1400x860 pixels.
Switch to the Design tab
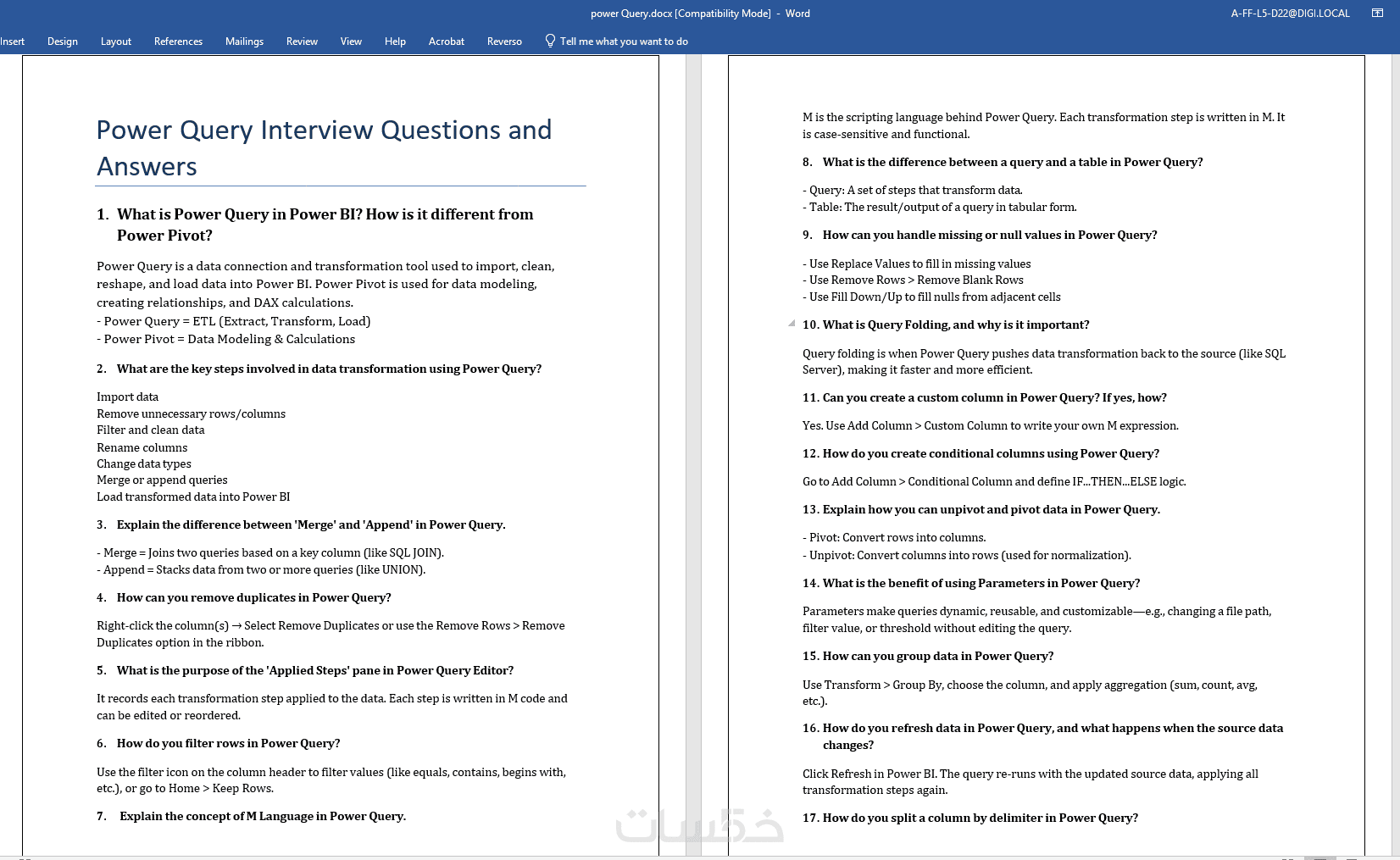[63, 41]
